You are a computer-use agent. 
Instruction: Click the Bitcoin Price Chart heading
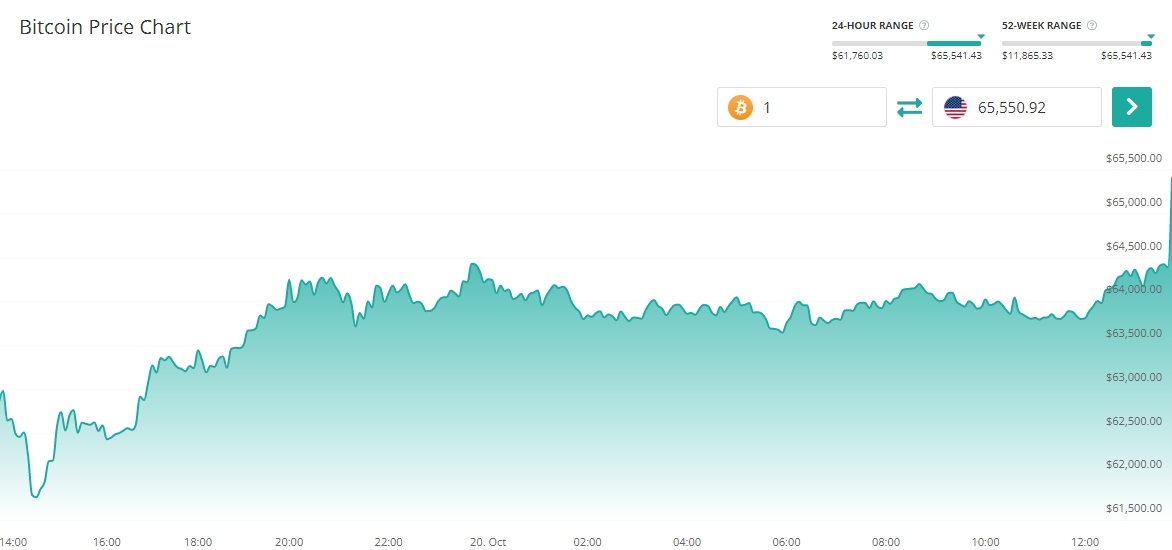click(x=105, y=27)
